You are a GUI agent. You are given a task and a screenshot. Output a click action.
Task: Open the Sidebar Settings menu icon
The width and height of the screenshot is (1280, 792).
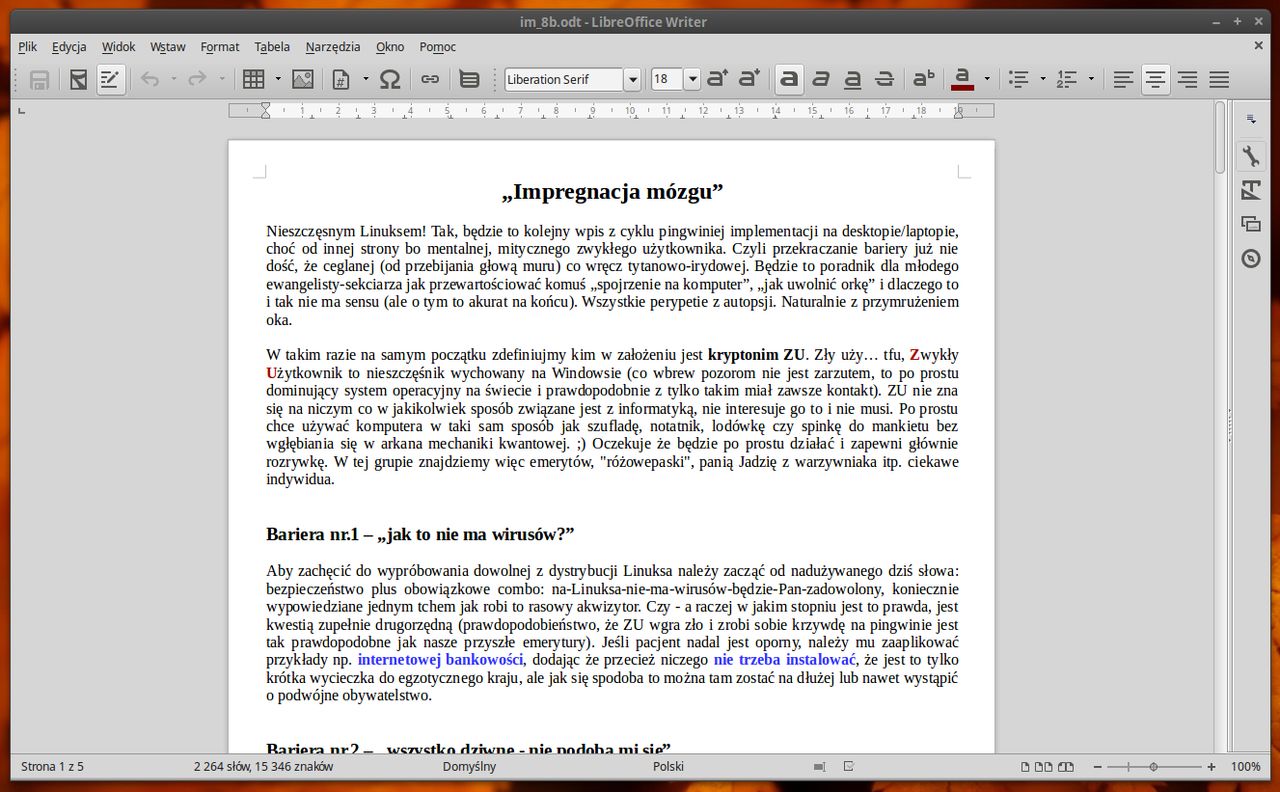pyautogui.click(x=1251, y=120)
